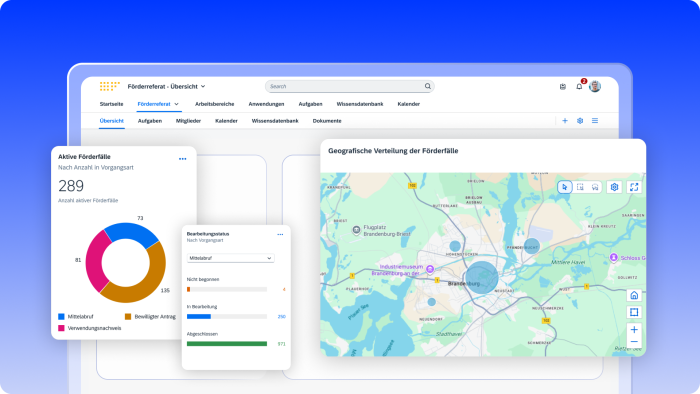Click the In Bearbeitung progress bar
The width and height of the screenshot is (700, 394).
click(x=227, y=316)
